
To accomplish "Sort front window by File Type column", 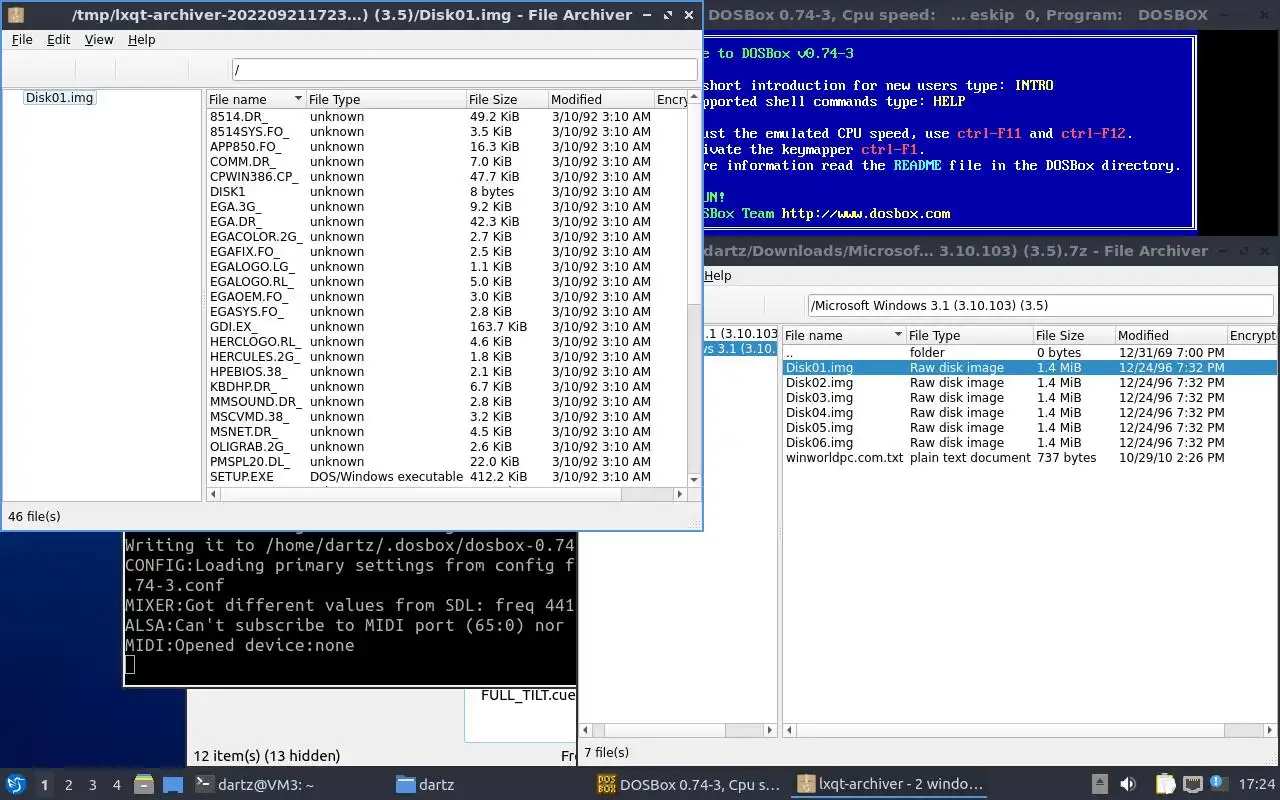I will coord(385,99).
